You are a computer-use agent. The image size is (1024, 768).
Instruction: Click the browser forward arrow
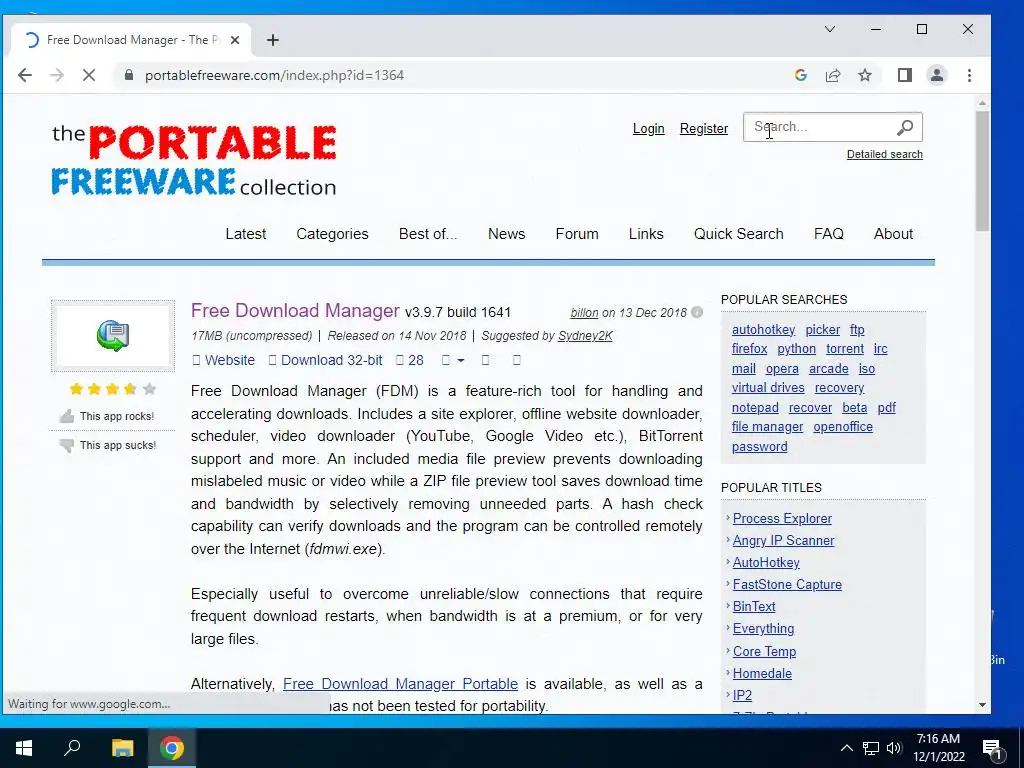[x=57, y=75]
